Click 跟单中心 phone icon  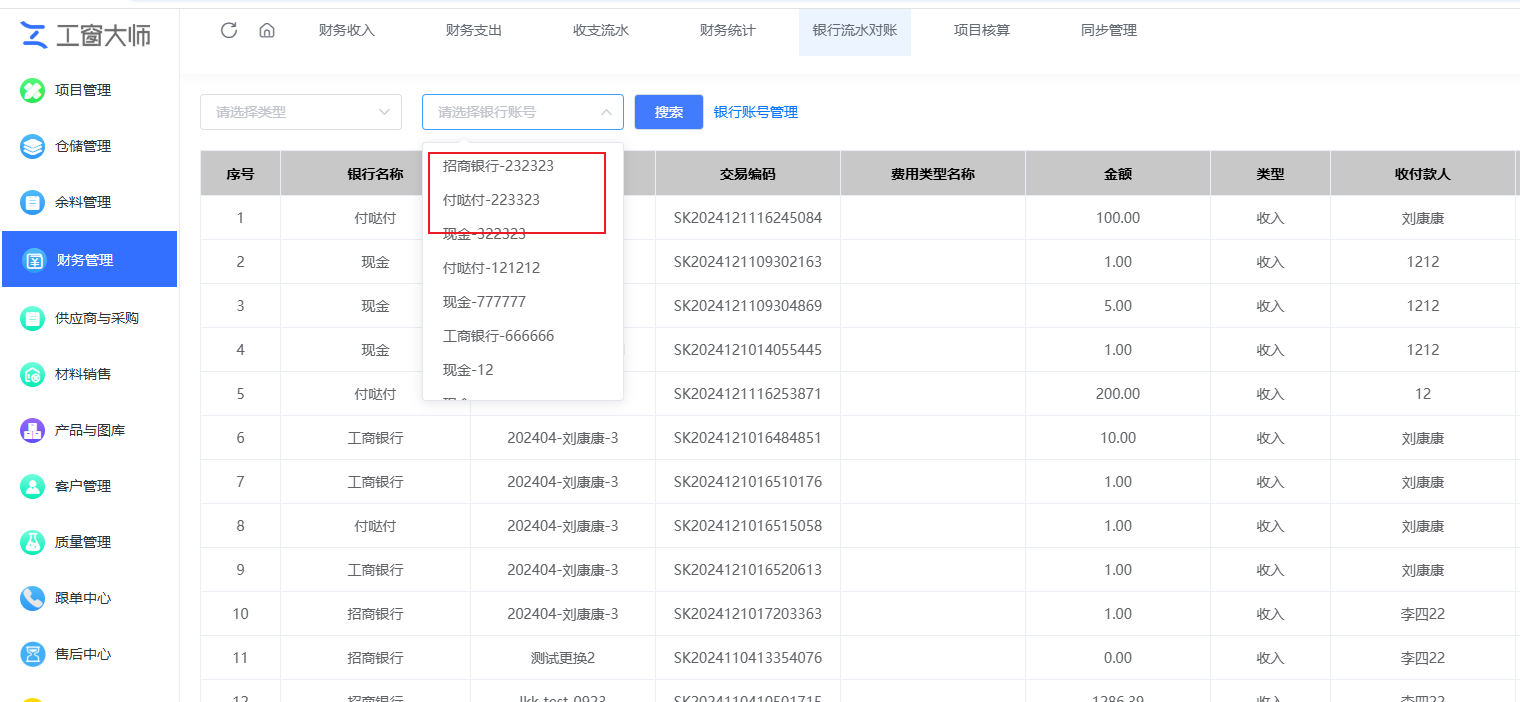click(33, 598)
